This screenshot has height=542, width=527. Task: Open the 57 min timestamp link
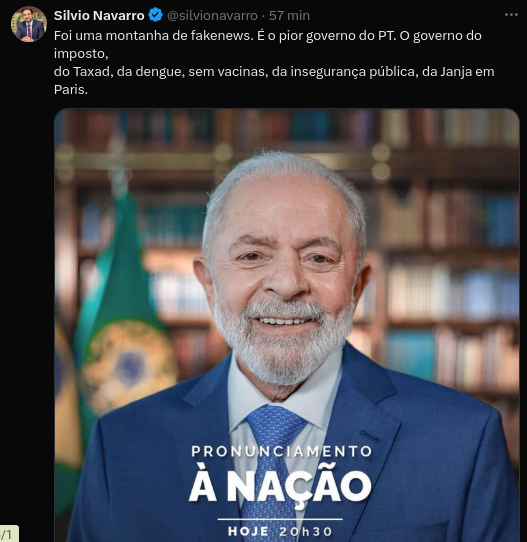click(289, 15)
